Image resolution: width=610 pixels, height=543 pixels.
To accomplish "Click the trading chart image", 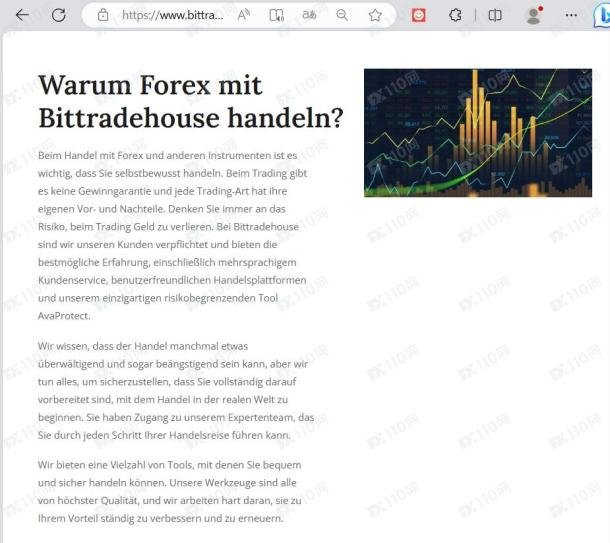I will [x=478, y=133].
